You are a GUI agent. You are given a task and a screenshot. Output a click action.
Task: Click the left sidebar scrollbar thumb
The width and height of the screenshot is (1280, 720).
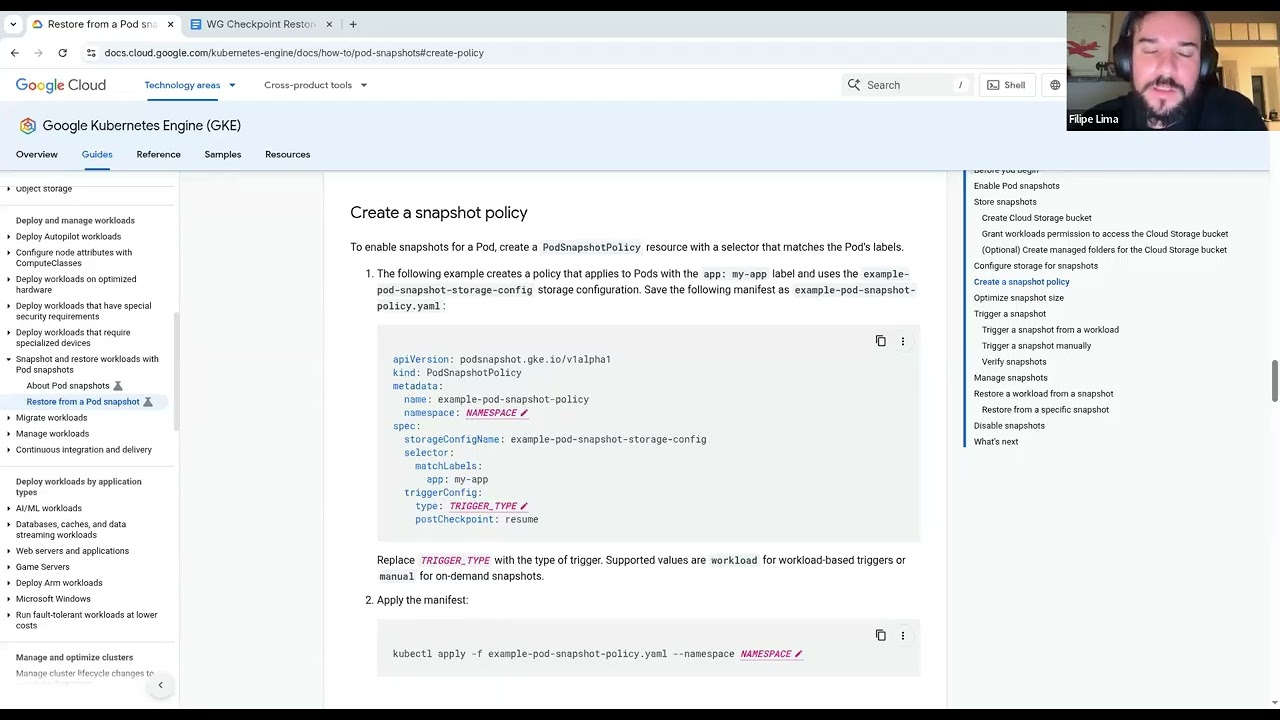click(x=177, y=372)
